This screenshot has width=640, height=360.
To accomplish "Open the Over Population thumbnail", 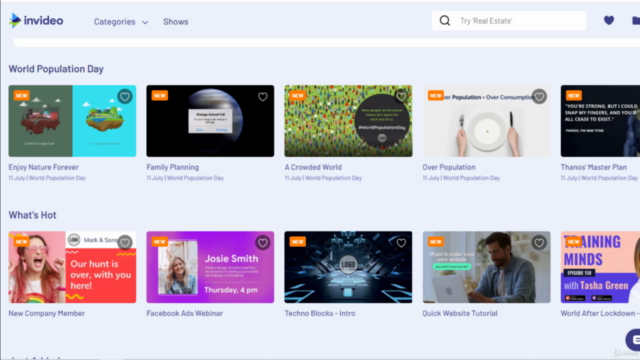I will [x=487, y=121].
